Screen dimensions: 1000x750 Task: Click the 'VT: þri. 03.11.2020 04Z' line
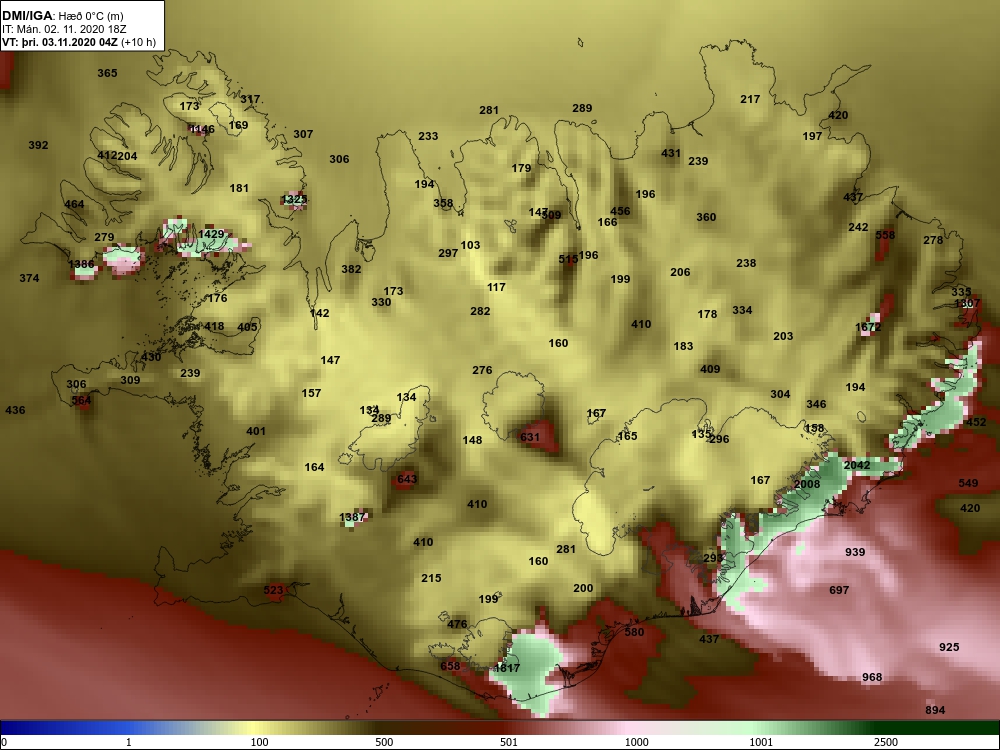coord(59,42)
